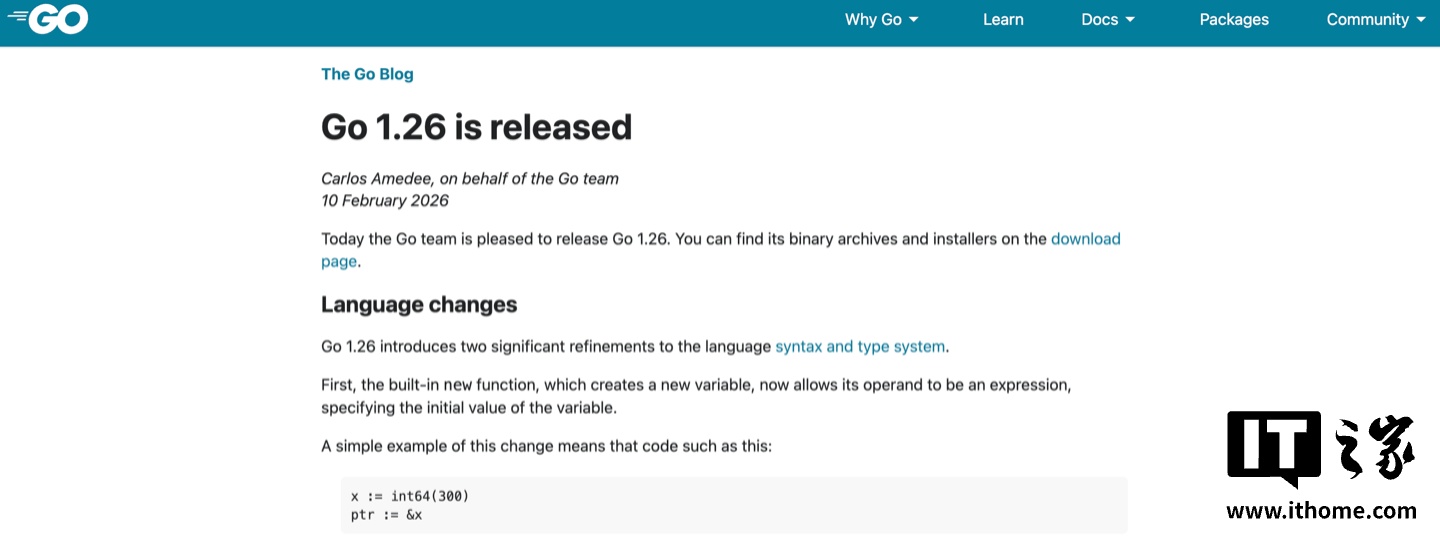Click the Go 1.26 is released heading
Viewport: 1440px width, 538px height.
476,127
